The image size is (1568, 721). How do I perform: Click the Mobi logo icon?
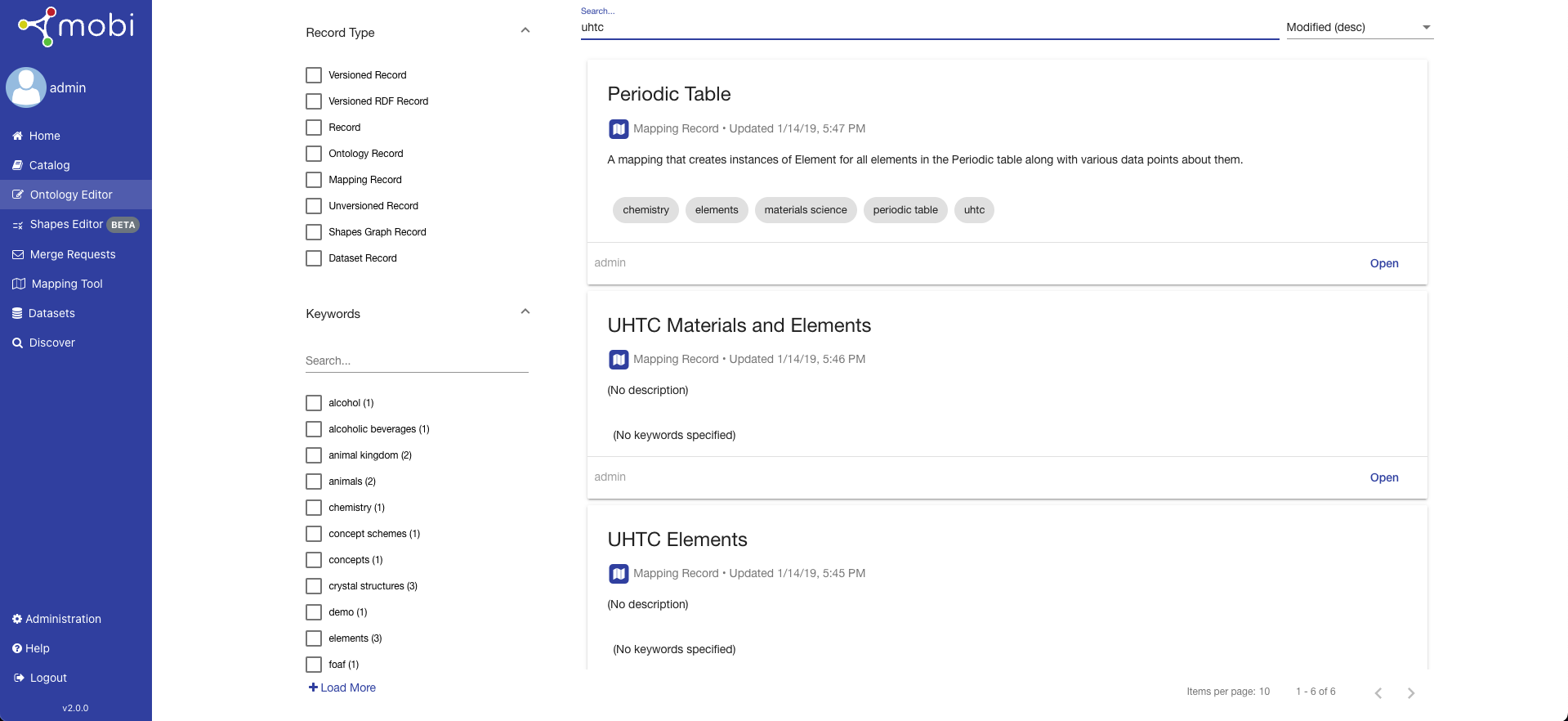38,26
